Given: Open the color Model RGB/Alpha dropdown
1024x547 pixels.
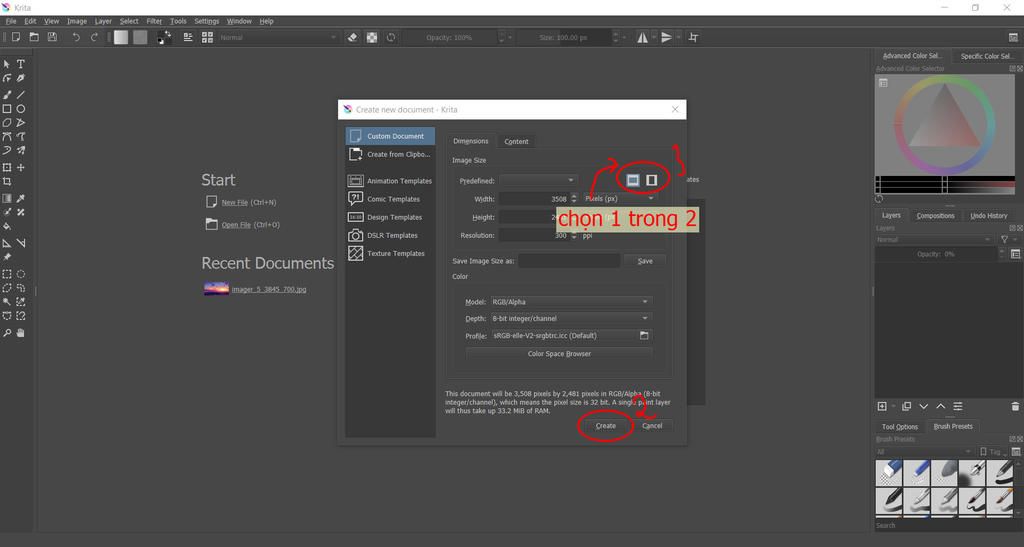Looking at the screenshot, I should point(570,302).
